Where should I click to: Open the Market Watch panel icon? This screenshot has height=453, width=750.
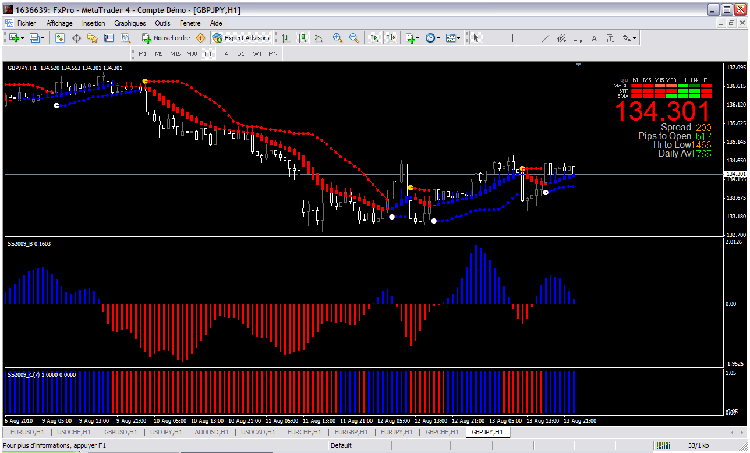(60, 38)
